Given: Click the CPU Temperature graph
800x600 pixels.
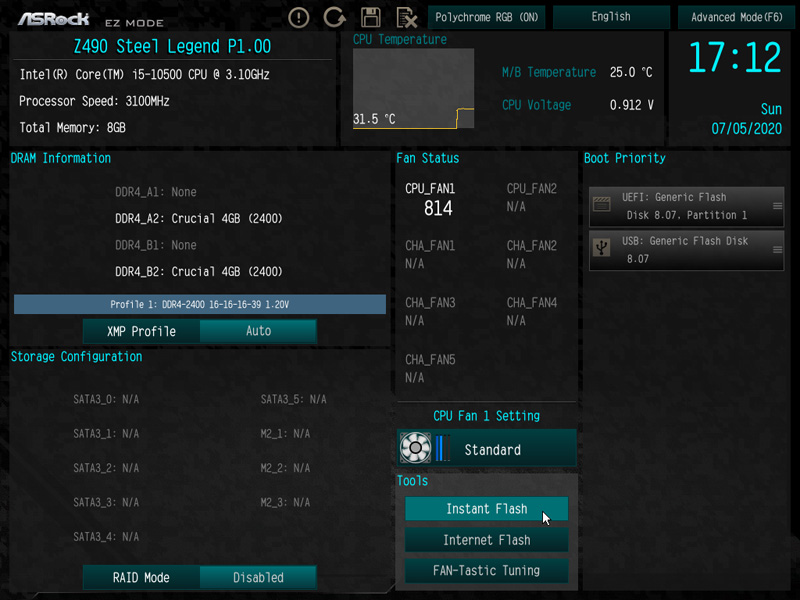Looking at the screenshot, I should [x=413, y=88].
